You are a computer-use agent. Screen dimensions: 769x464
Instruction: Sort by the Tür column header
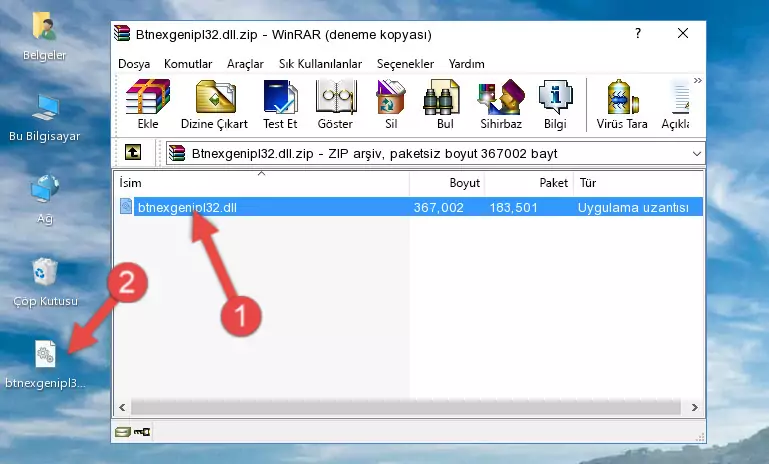tap(638, 183)
